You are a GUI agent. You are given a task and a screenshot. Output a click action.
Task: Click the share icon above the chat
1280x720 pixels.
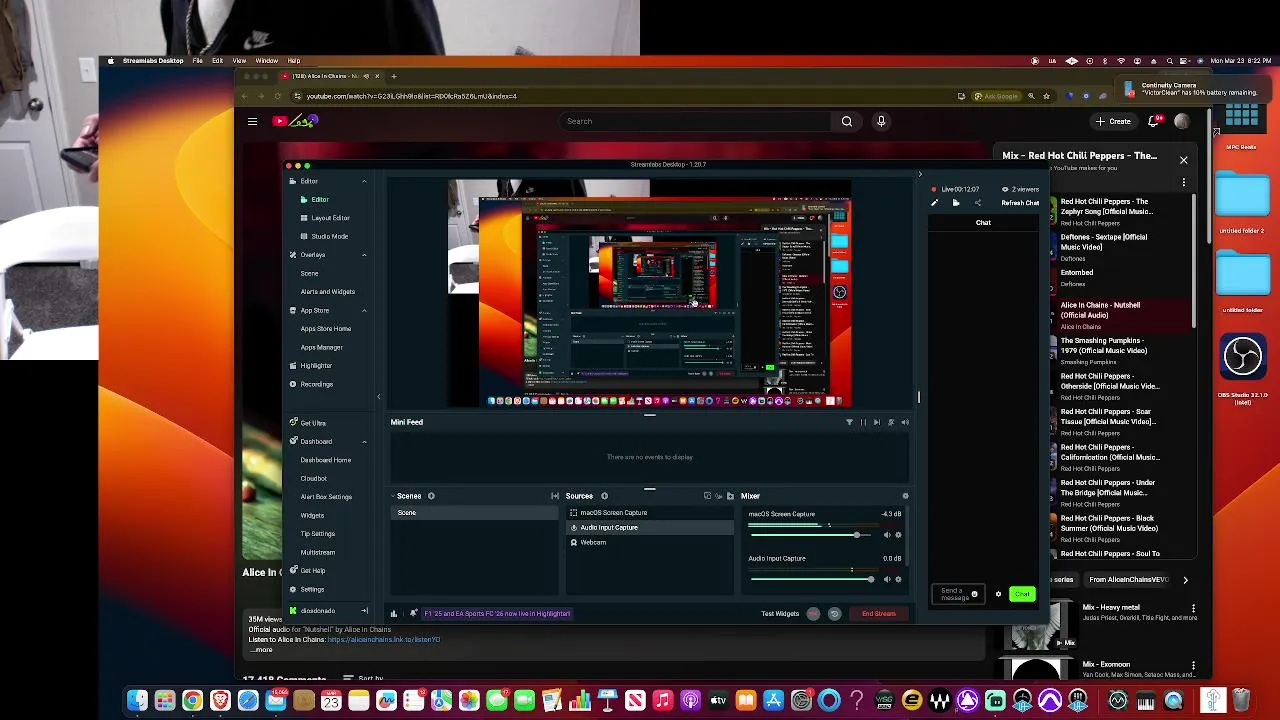(978, 203)
